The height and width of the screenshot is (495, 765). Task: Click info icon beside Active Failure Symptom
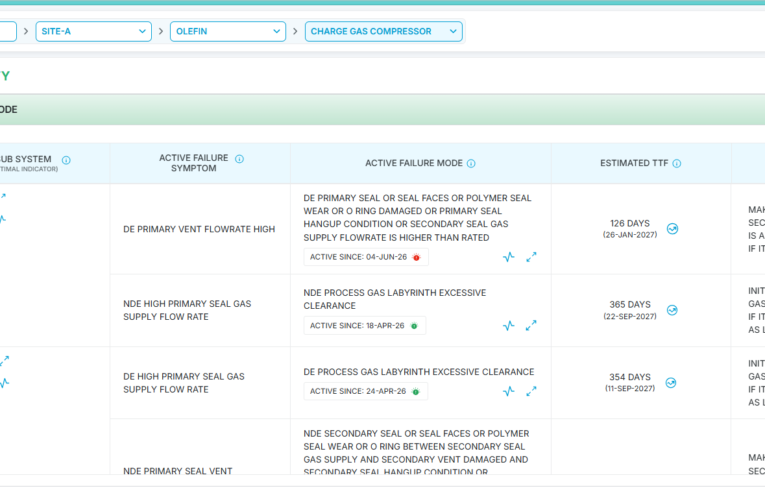[239, 158]
